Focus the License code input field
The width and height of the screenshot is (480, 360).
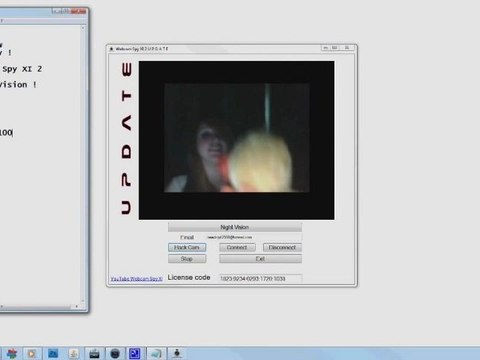[x=260, y=278]
